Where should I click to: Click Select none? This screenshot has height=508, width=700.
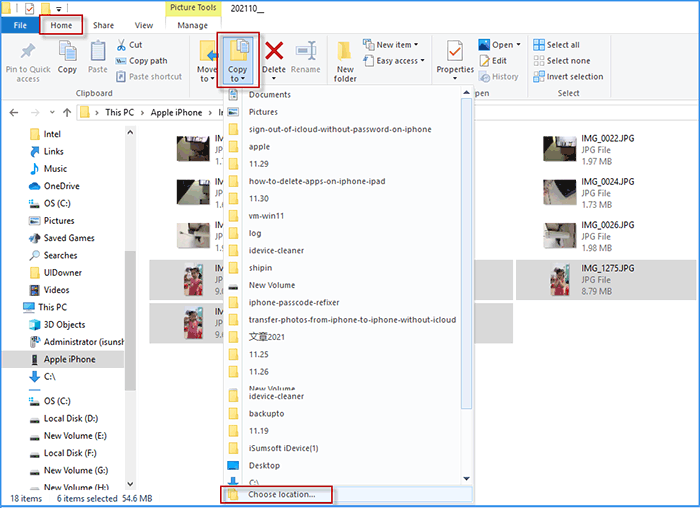coord(562,61)
